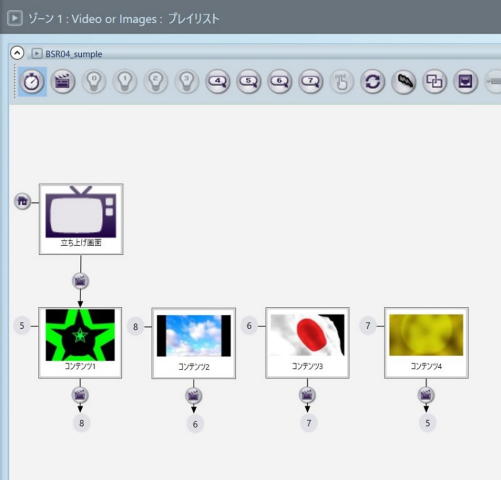This screenshot has height=480, width=501.
Task: Choose the magnifier event number 7
Action: click(311, 81)
